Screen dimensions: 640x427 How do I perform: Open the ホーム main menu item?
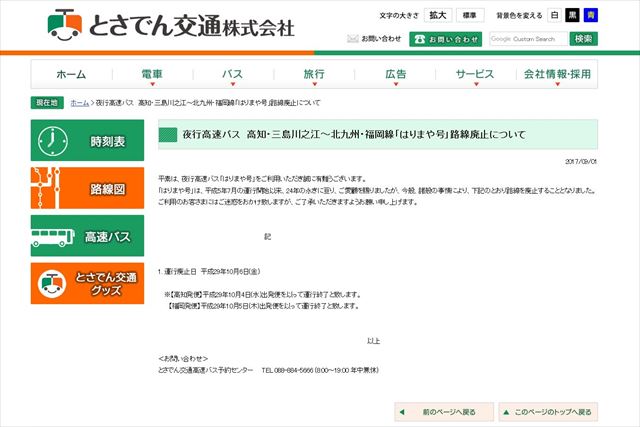(x=71, y=74)
